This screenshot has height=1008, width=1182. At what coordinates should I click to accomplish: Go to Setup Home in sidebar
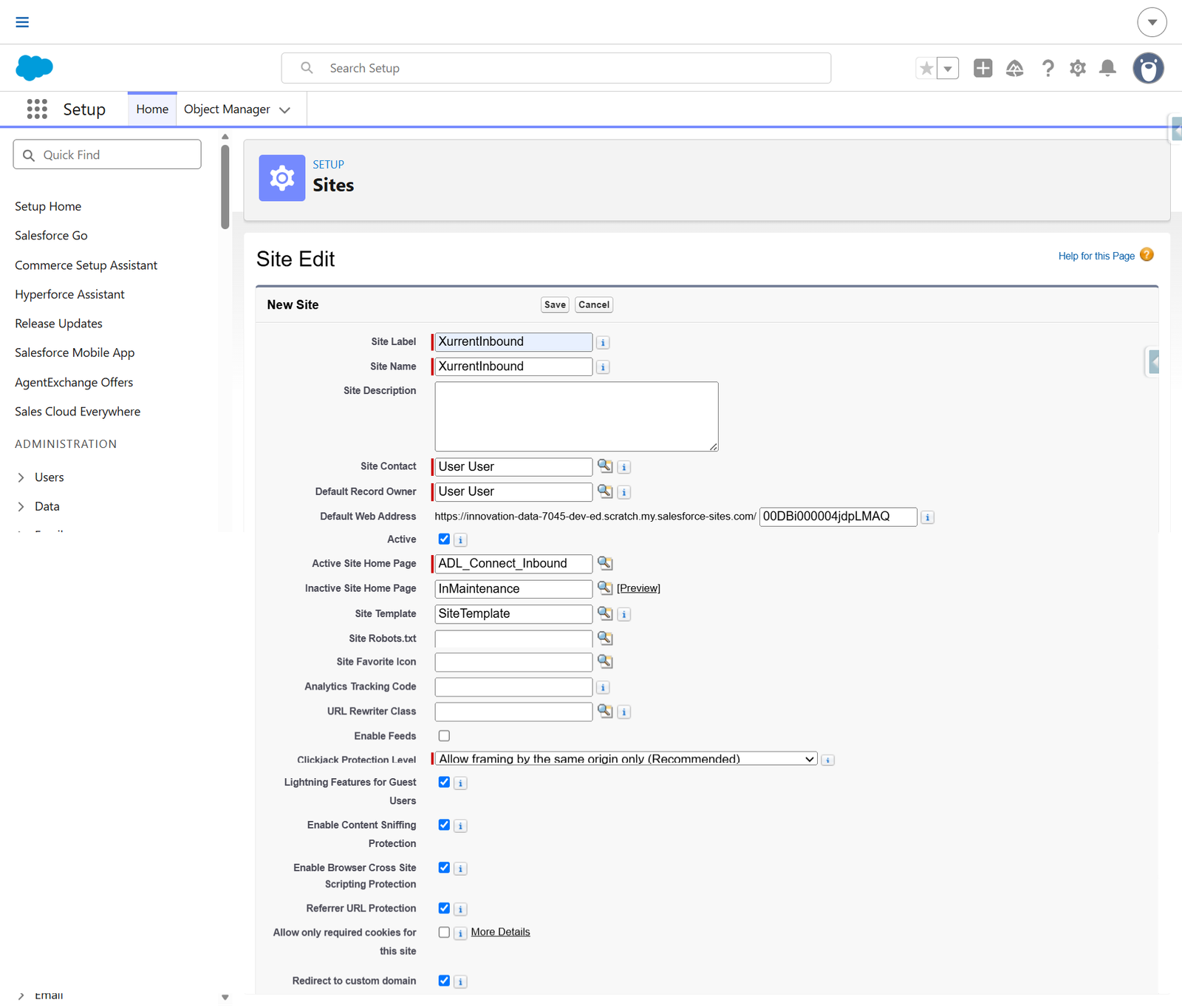(48, 206)
